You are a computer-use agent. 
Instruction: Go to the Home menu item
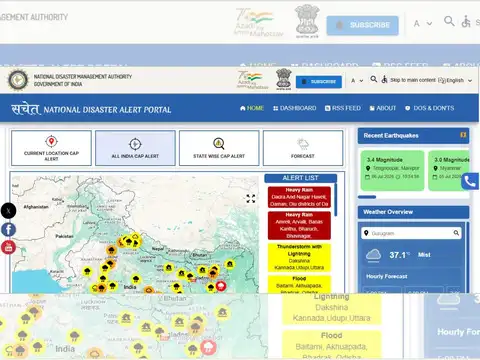coord(252,108)
